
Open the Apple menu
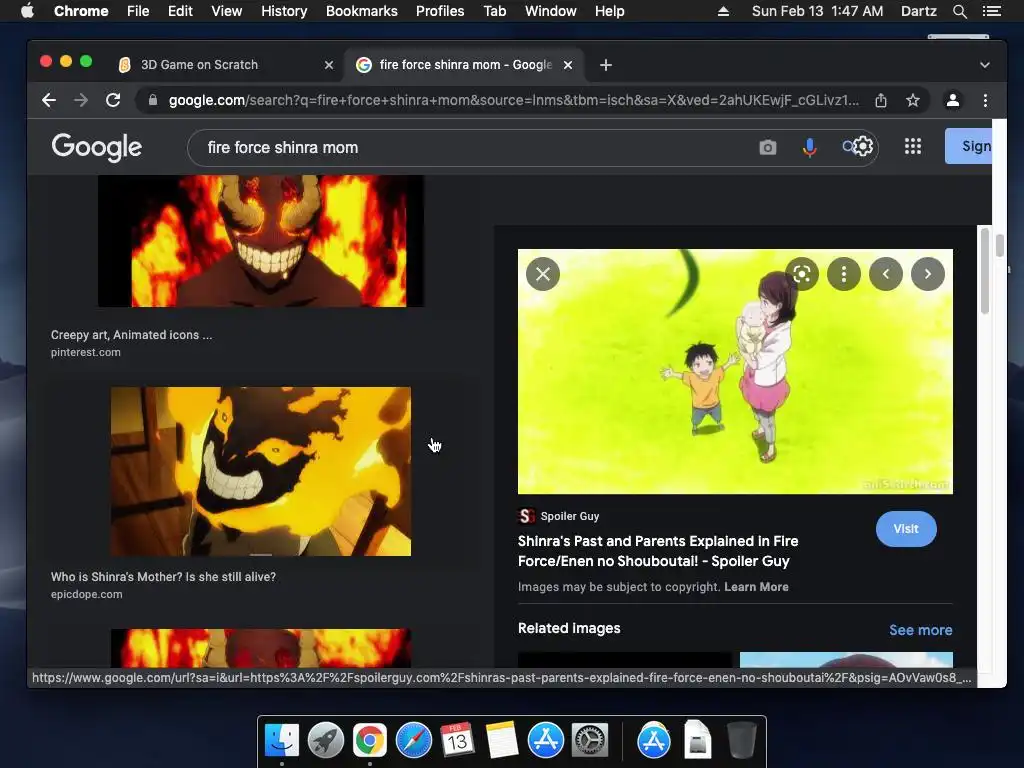27,11
